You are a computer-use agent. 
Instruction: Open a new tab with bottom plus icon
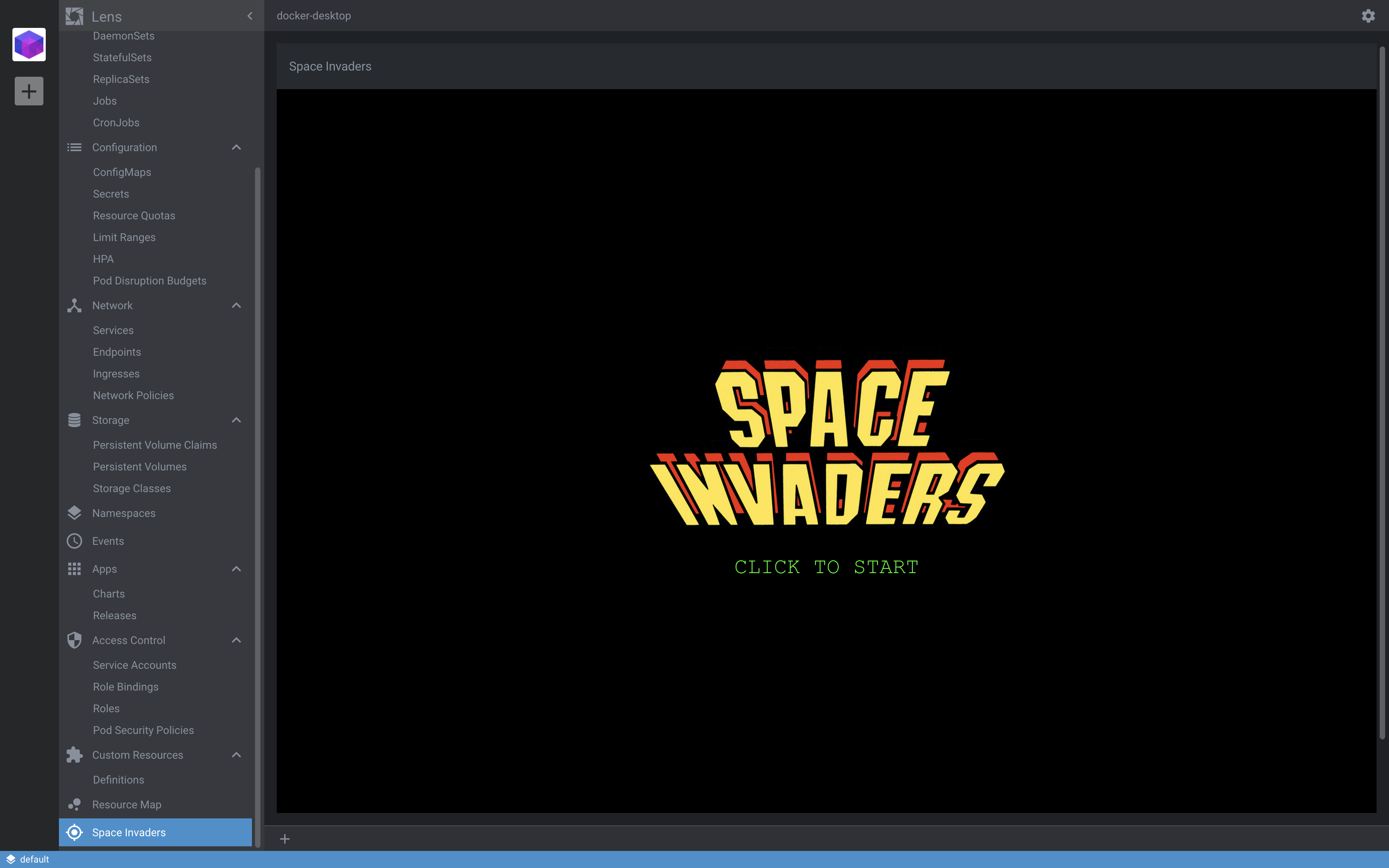pos(285,839)
